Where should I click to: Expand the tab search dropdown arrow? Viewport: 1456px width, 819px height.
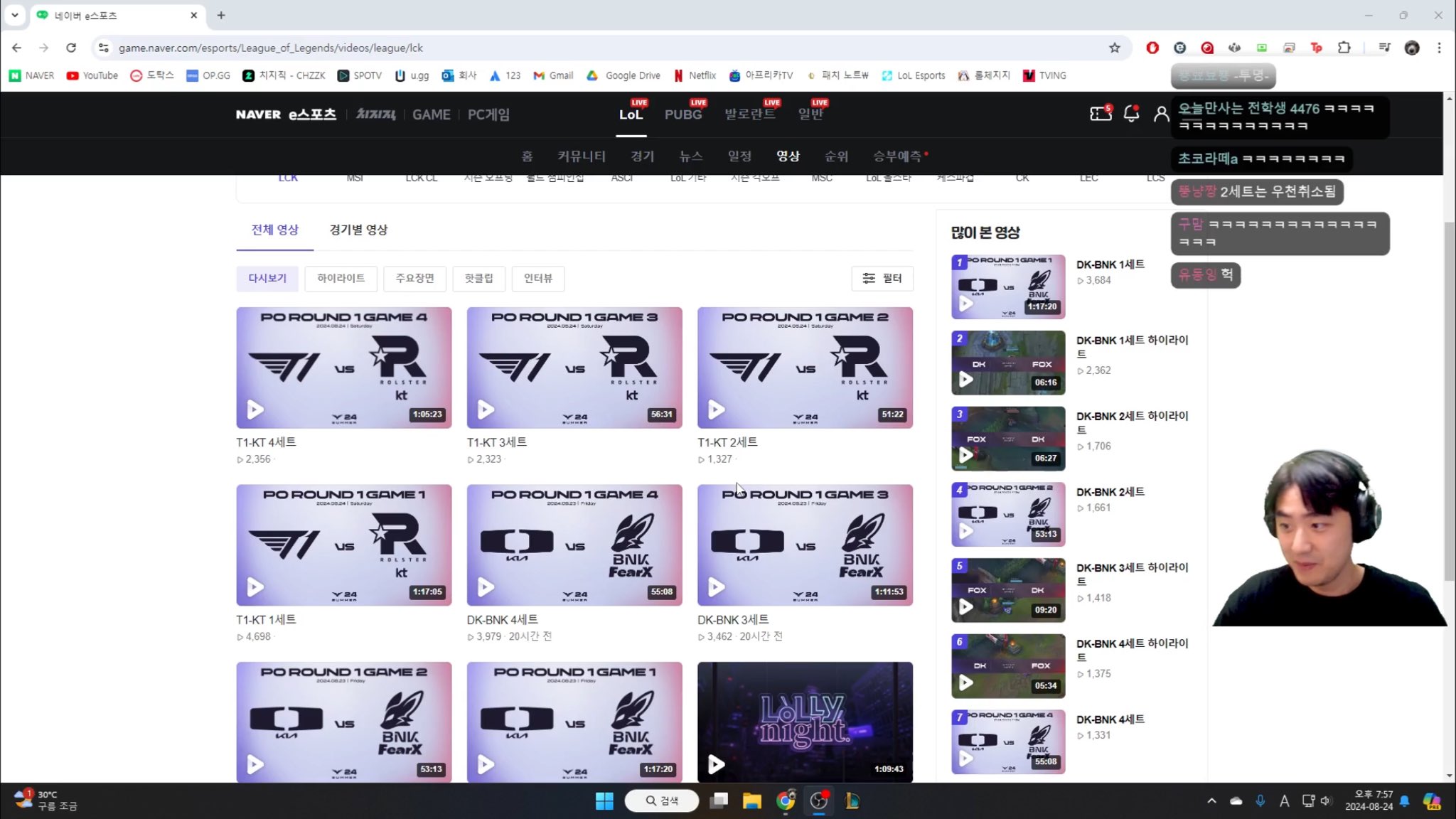point(14,15)
